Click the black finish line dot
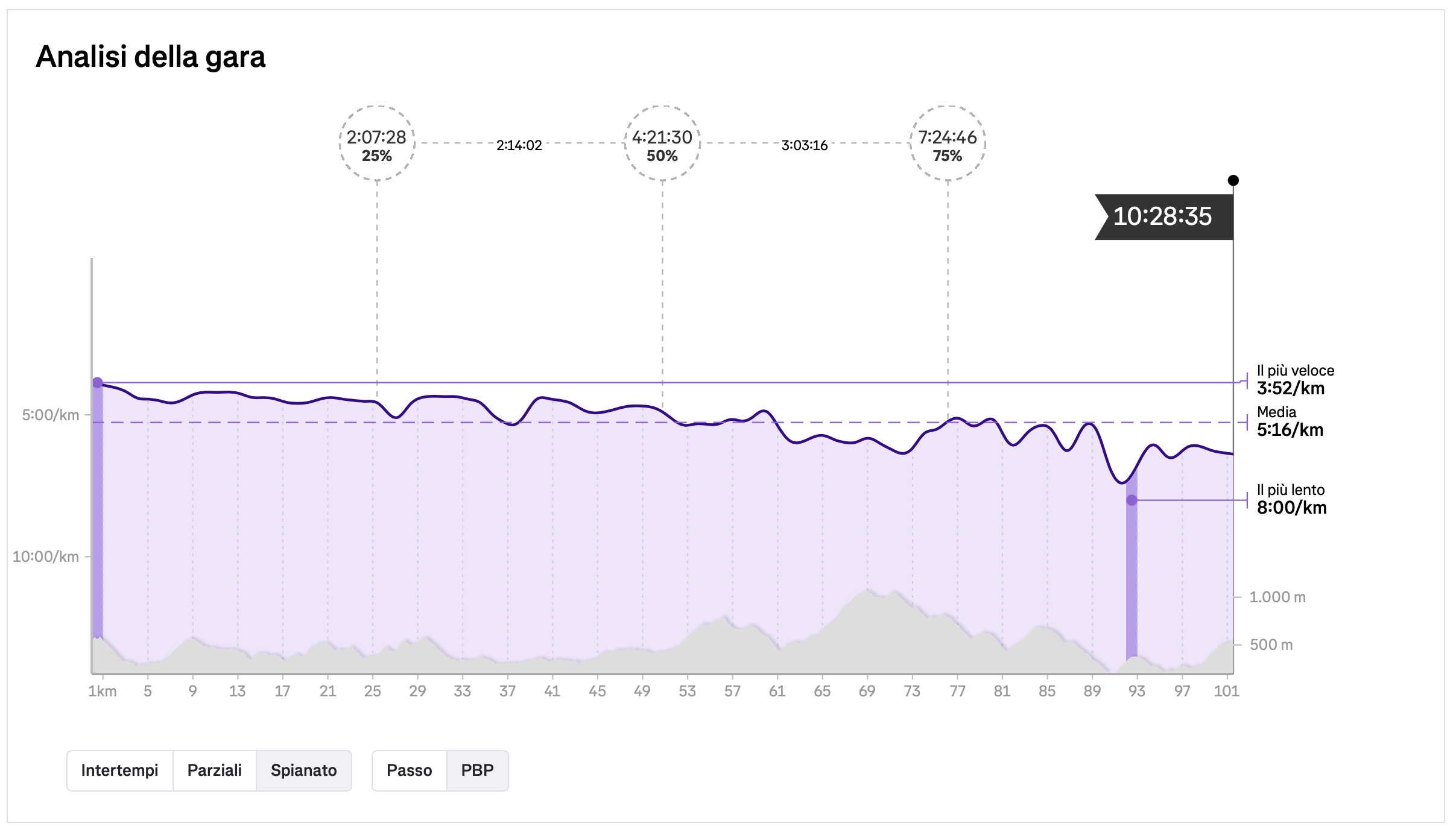 (x=1233, y=180)
